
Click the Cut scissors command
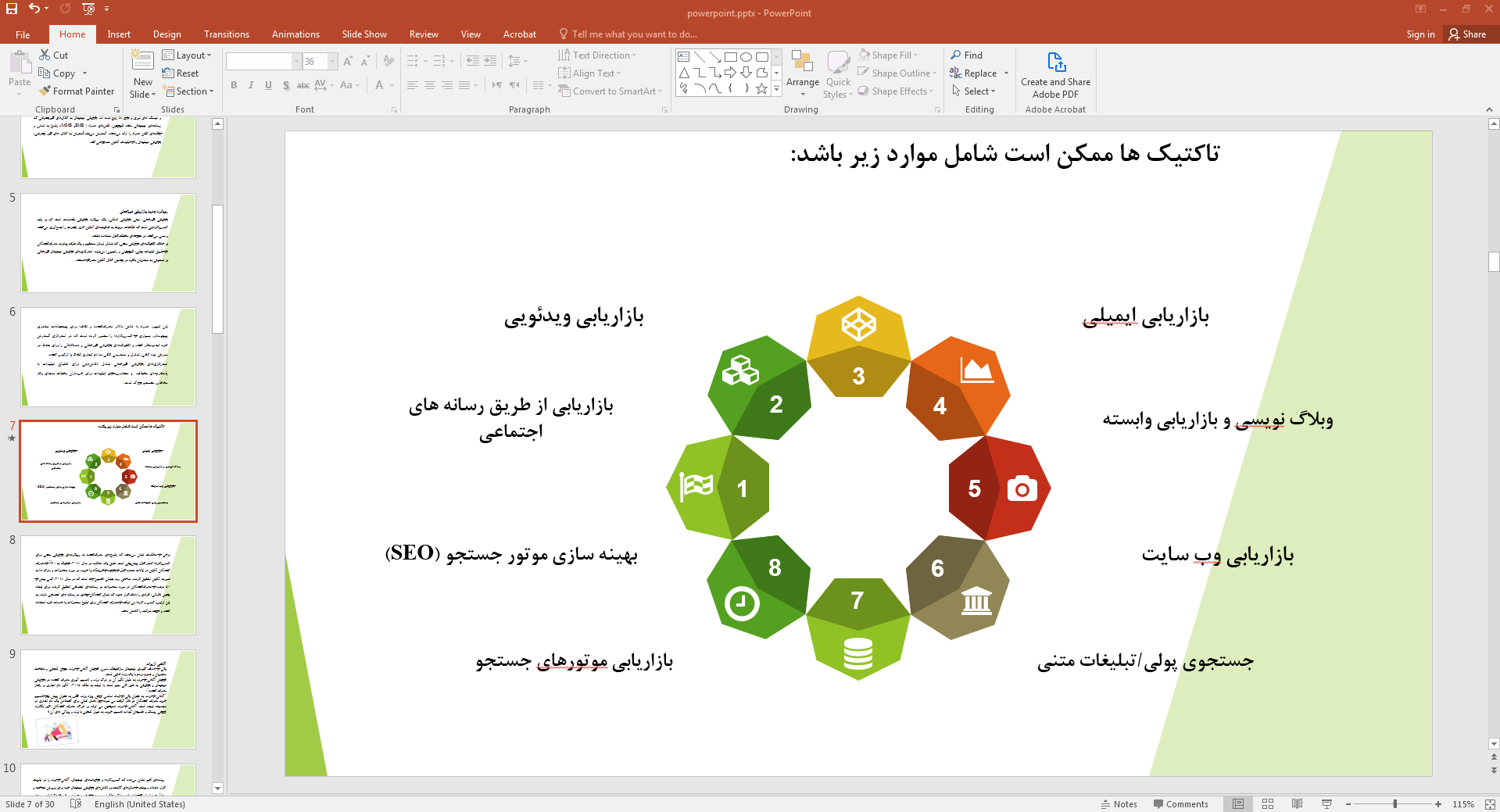click(x=54, y=55)
